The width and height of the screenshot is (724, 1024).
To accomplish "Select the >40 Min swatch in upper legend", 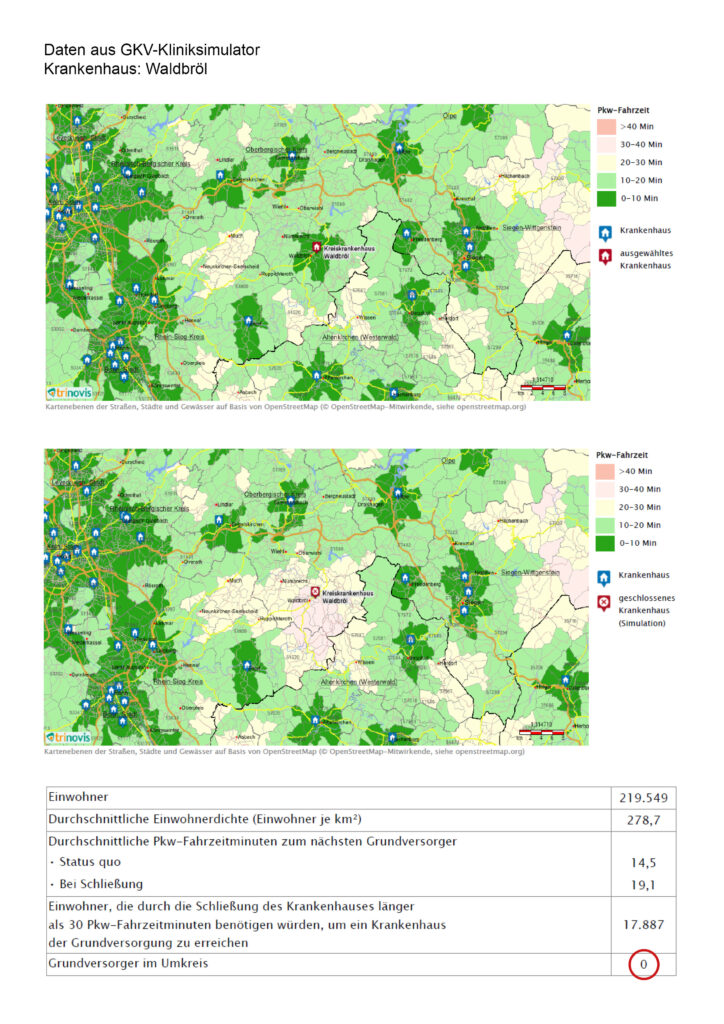I will (606, 126).
